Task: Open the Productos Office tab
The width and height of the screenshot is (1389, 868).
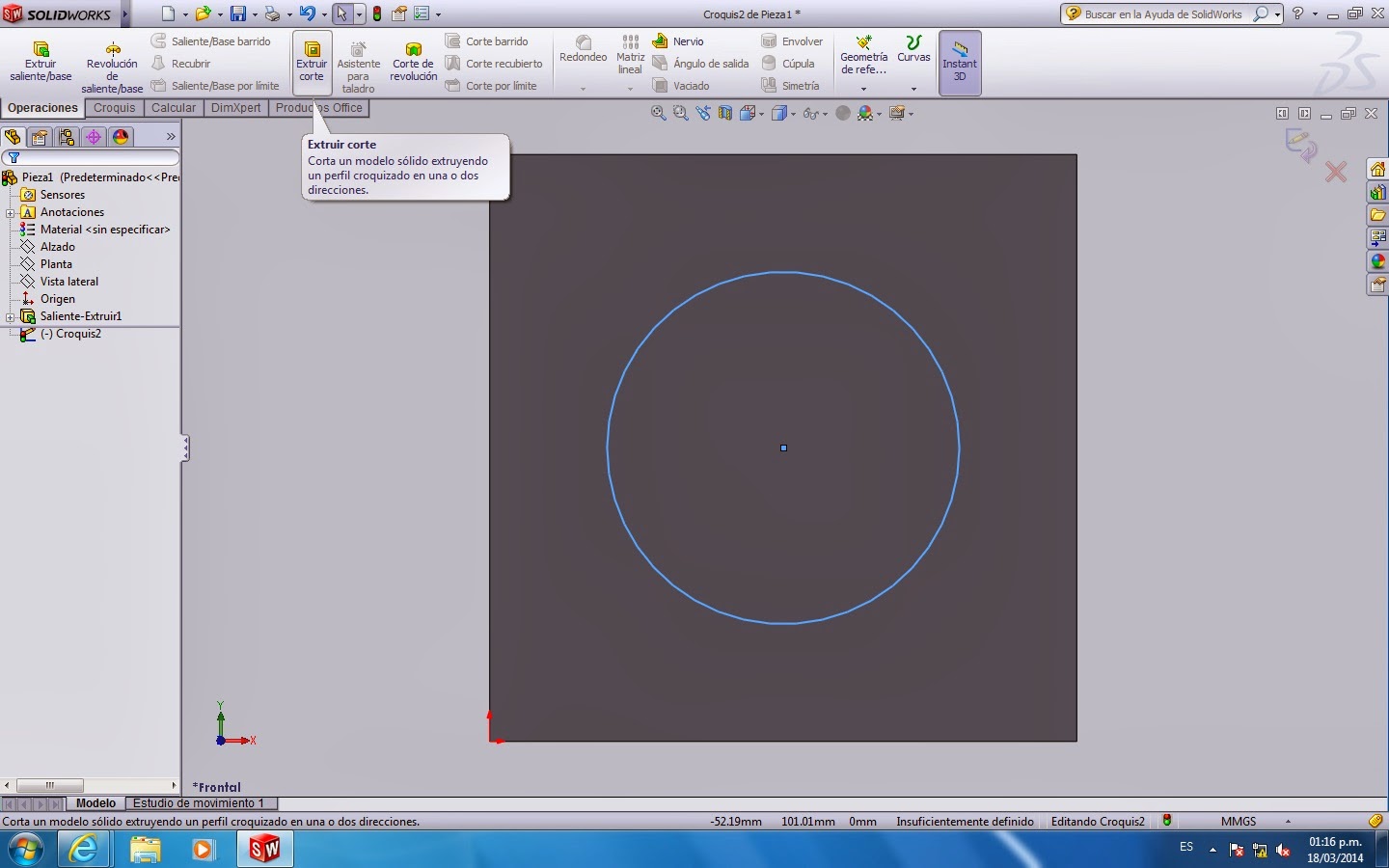Action: pos(319,108)
